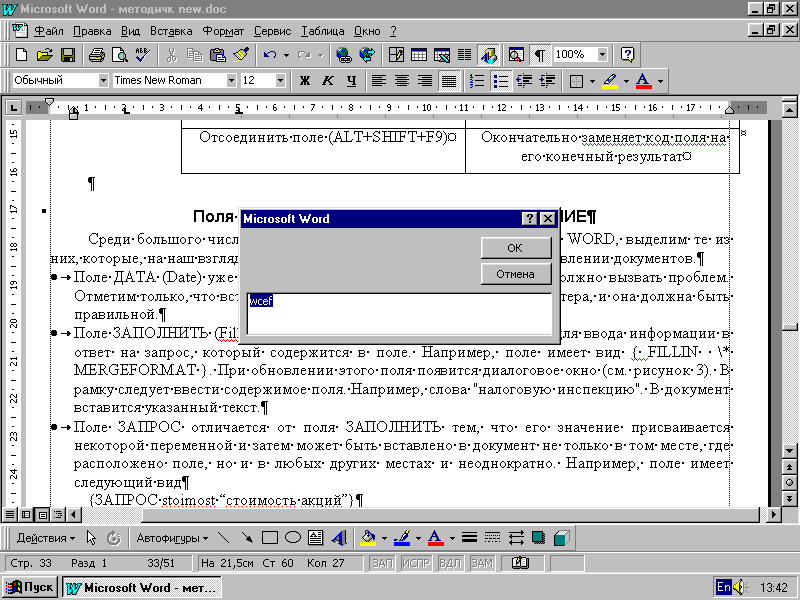Screen dimensions: 800x600
Task: Paste from the clipboard
Action: click(218, 55)
